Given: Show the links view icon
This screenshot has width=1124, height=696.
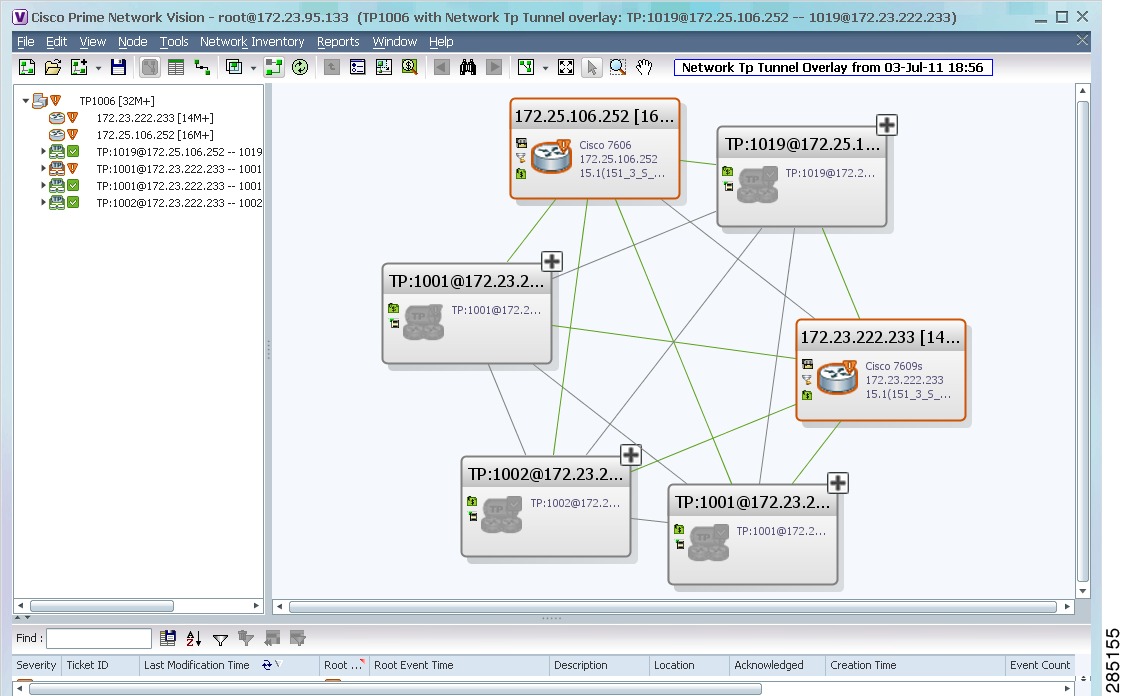Looking at the screenshot, I should tap(202, 67).
